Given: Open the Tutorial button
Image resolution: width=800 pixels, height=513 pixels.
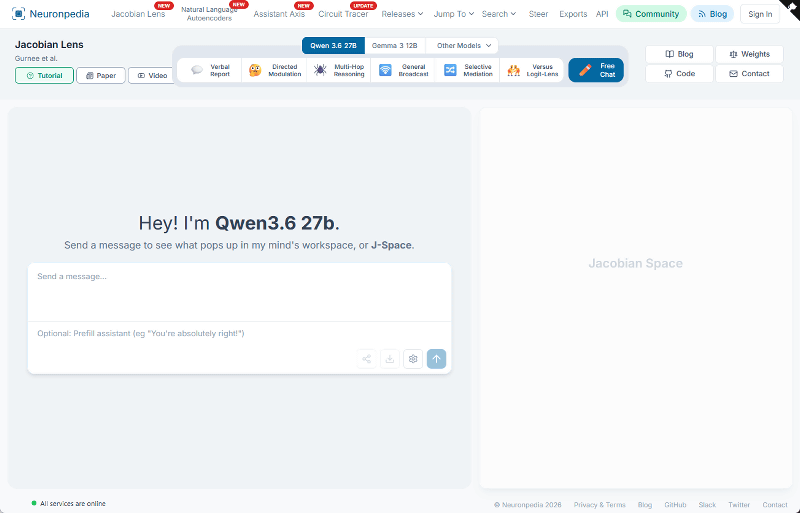Looking at the screenshot, I should [x=44, y=76].
